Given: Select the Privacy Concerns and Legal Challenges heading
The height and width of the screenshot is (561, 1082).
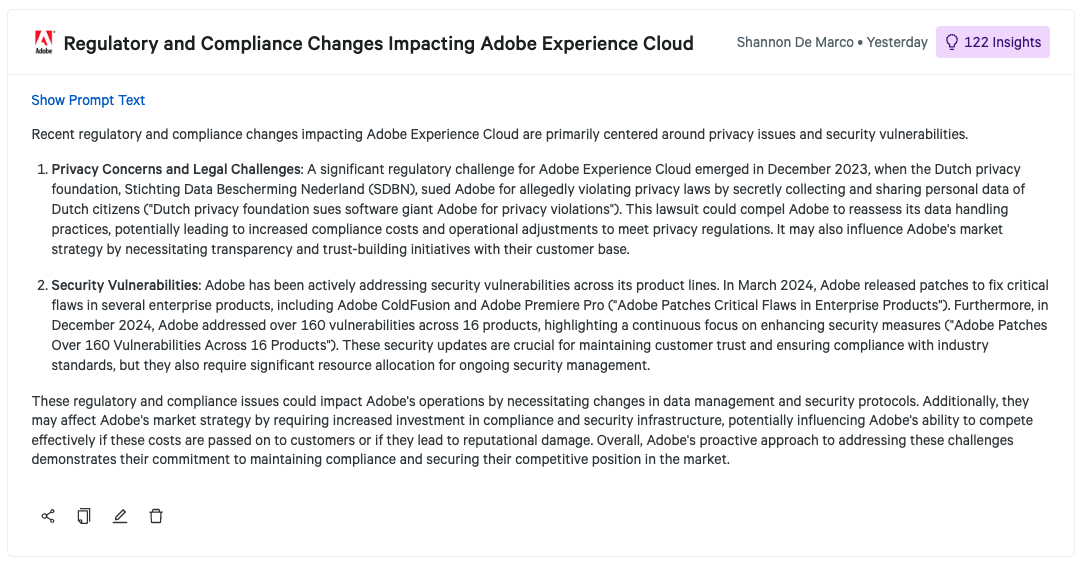Looking at the screenshot, I should click(176, 170).
